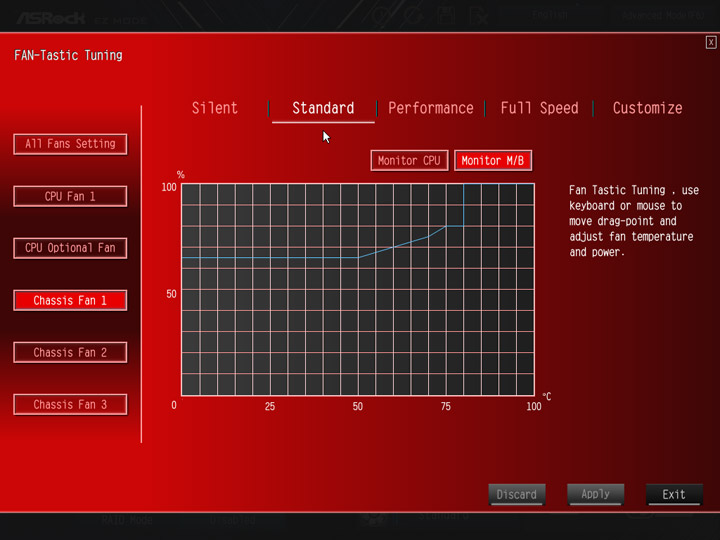Open the Customize profile tab
The width and height of the screenshot is (720, 540).
[x=647, y=108]
